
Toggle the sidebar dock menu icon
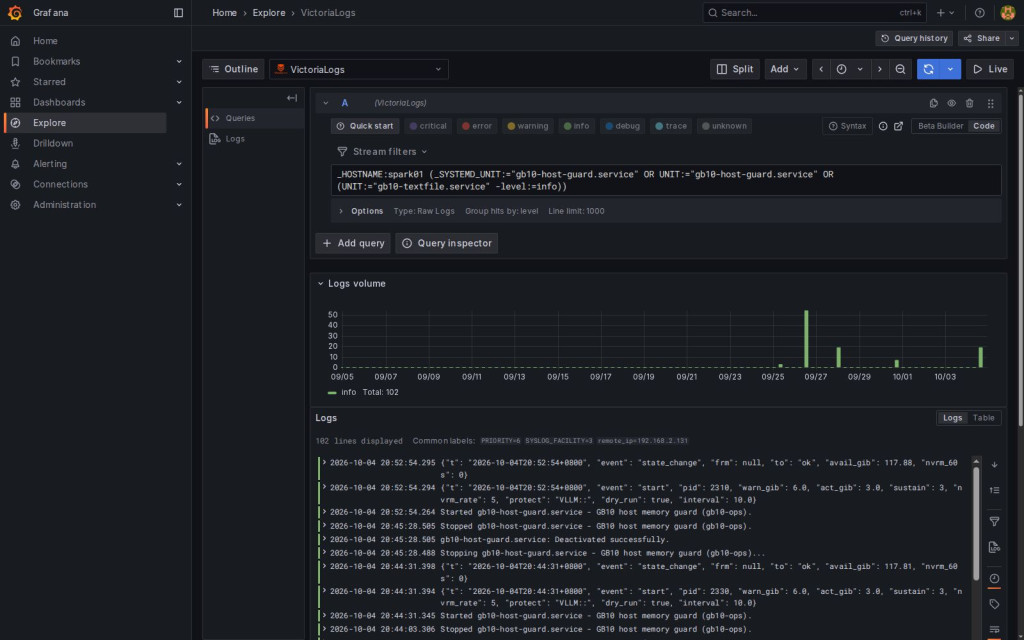(178, 12)
